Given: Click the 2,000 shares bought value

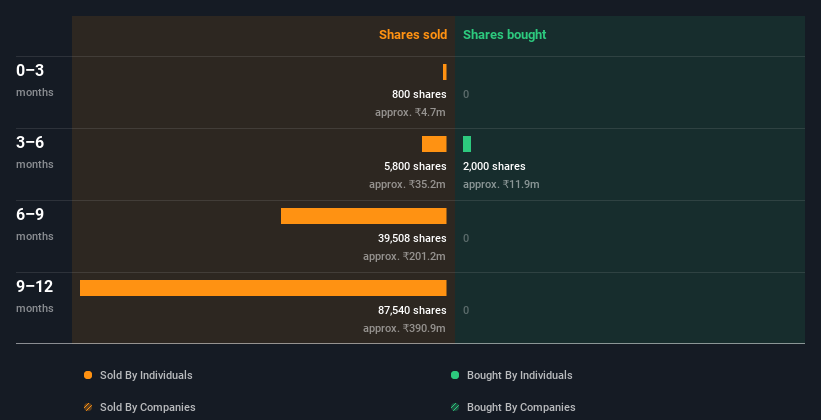Looking at the screenshot, I should pyautogui.click(x=494, y=167).
